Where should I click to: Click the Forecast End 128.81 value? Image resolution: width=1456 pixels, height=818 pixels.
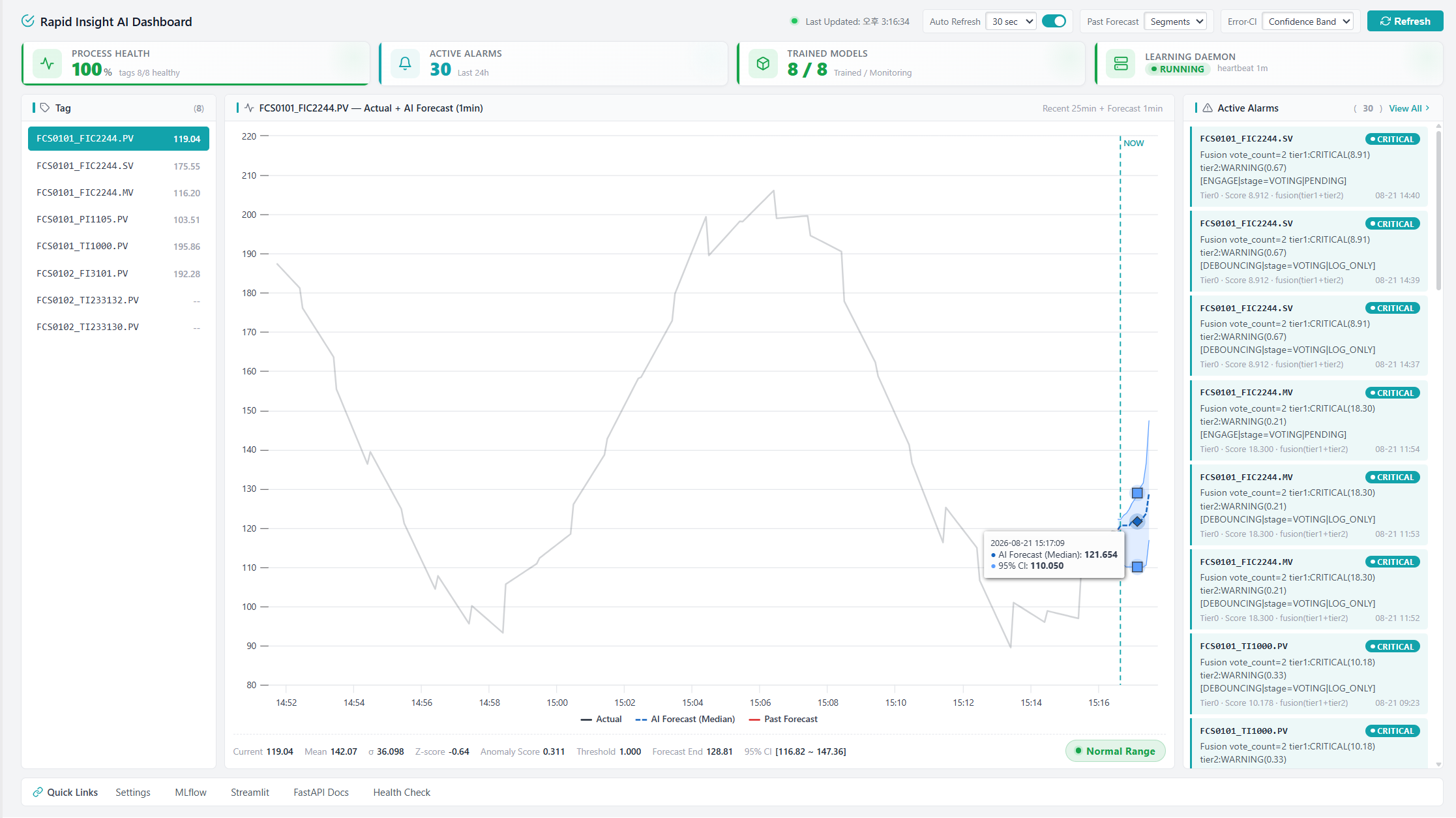[719, 751]
